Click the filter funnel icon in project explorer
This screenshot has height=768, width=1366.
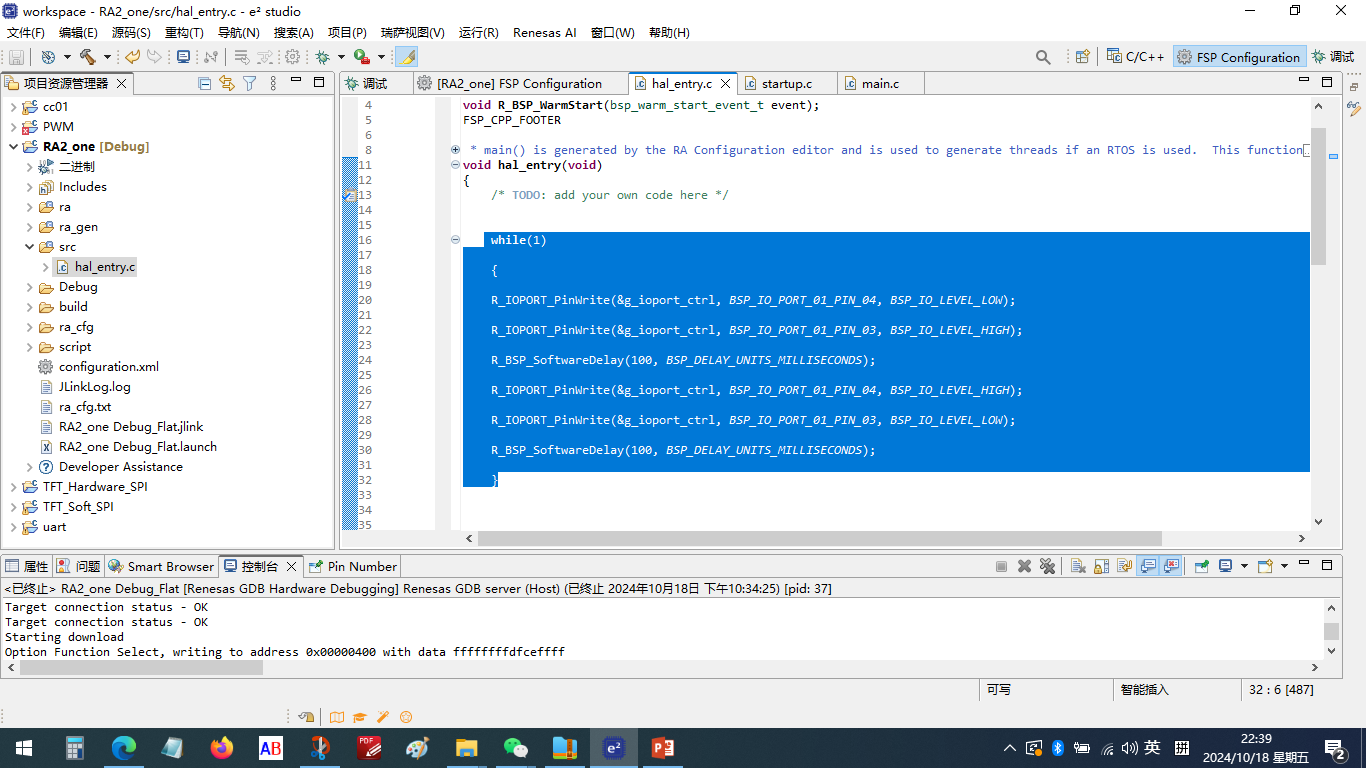(x=249, y=83)
